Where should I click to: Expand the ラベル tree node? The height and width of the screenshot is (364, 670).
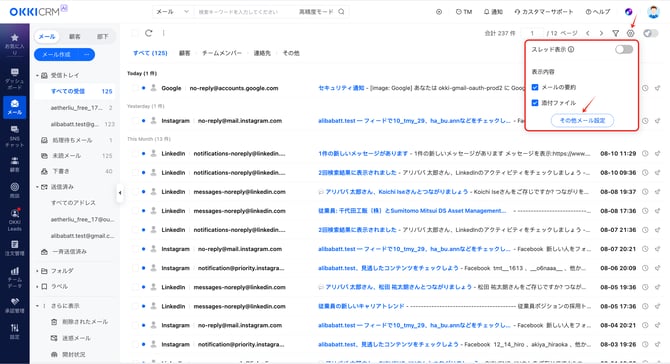(37, 287)
